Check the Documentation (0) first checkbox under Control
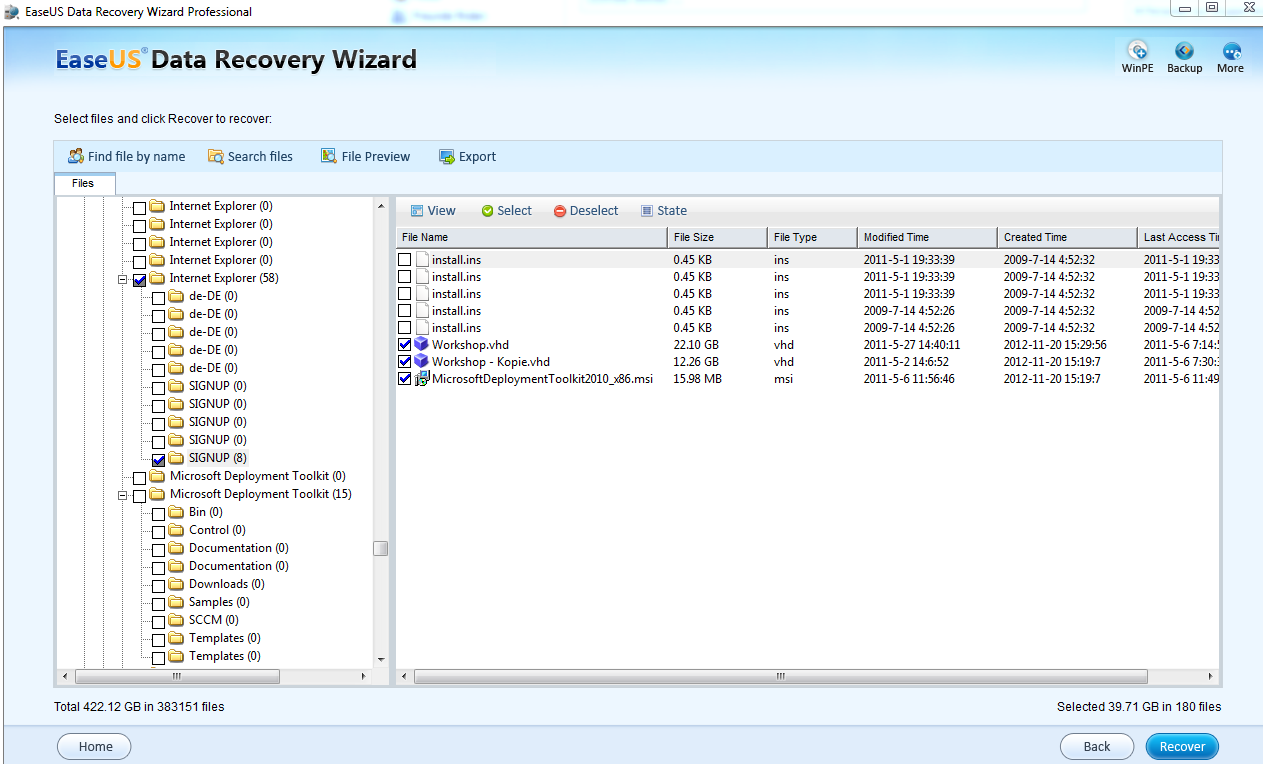The image size is (1263, 764). 159,549
